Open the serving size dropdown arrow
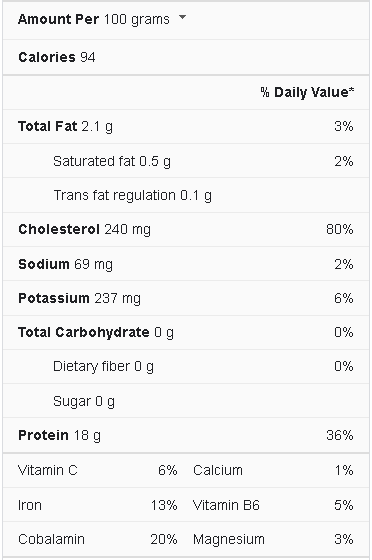 coord(182,17)
